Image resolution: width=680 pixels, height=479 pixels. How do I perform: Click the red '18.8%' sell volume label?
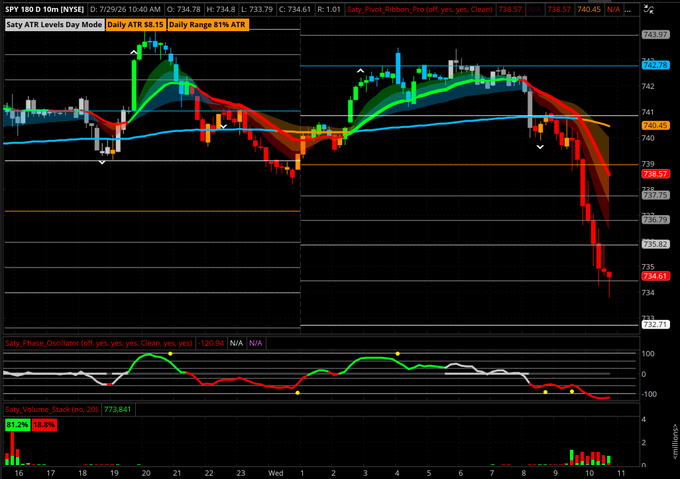point(44,425)
